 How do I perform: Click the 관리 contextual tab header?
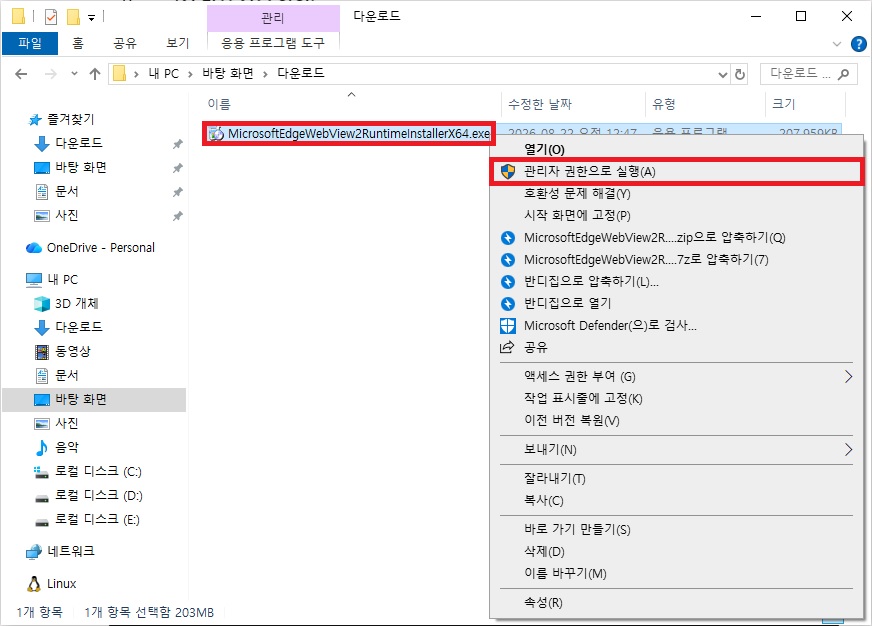[272, 18]
